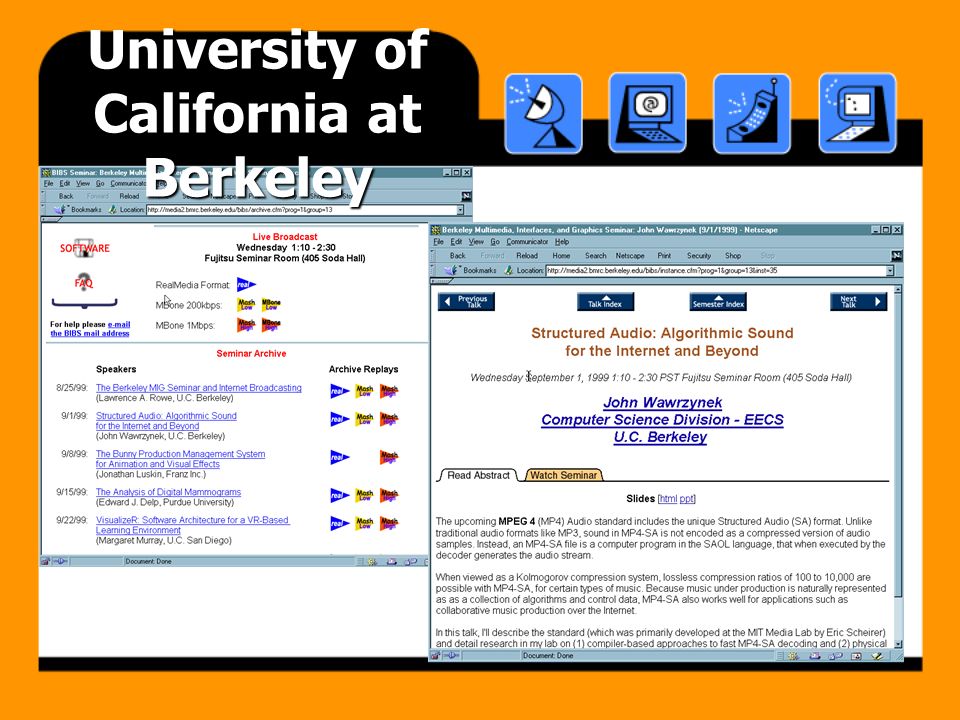Play Mash High replay for 8/25/99 seminar
Screen dimensions: 960x720
pyautogui.click(x=389, y=391)
